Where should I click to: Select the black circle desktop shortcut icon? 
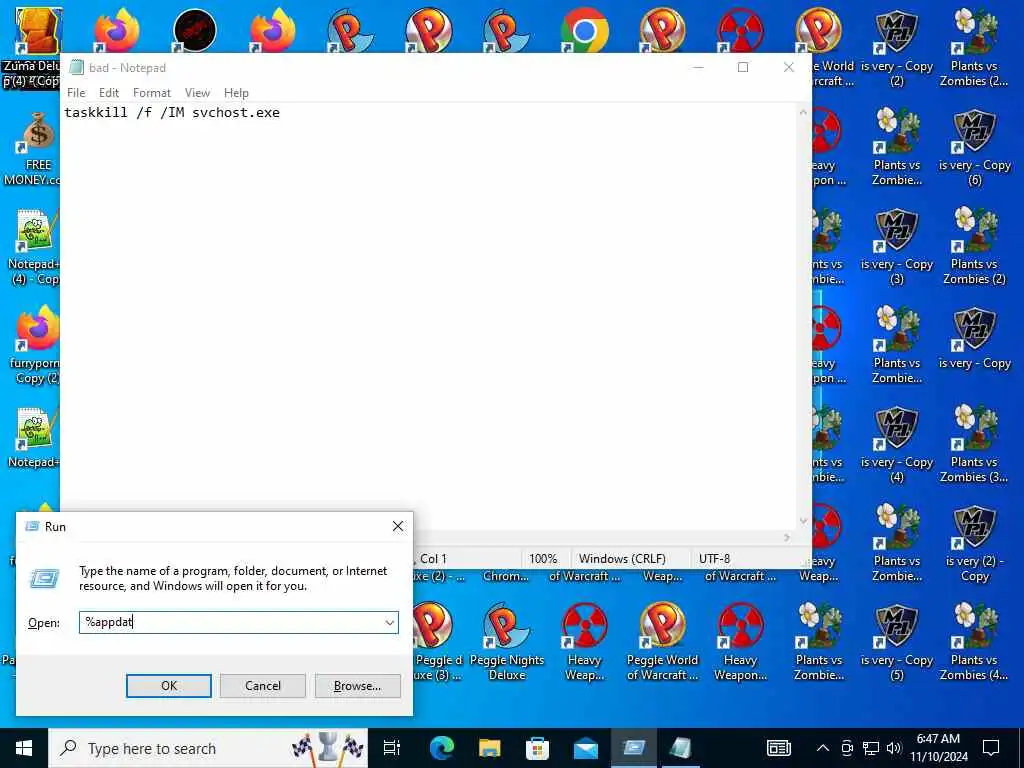(x=195, y=30)
